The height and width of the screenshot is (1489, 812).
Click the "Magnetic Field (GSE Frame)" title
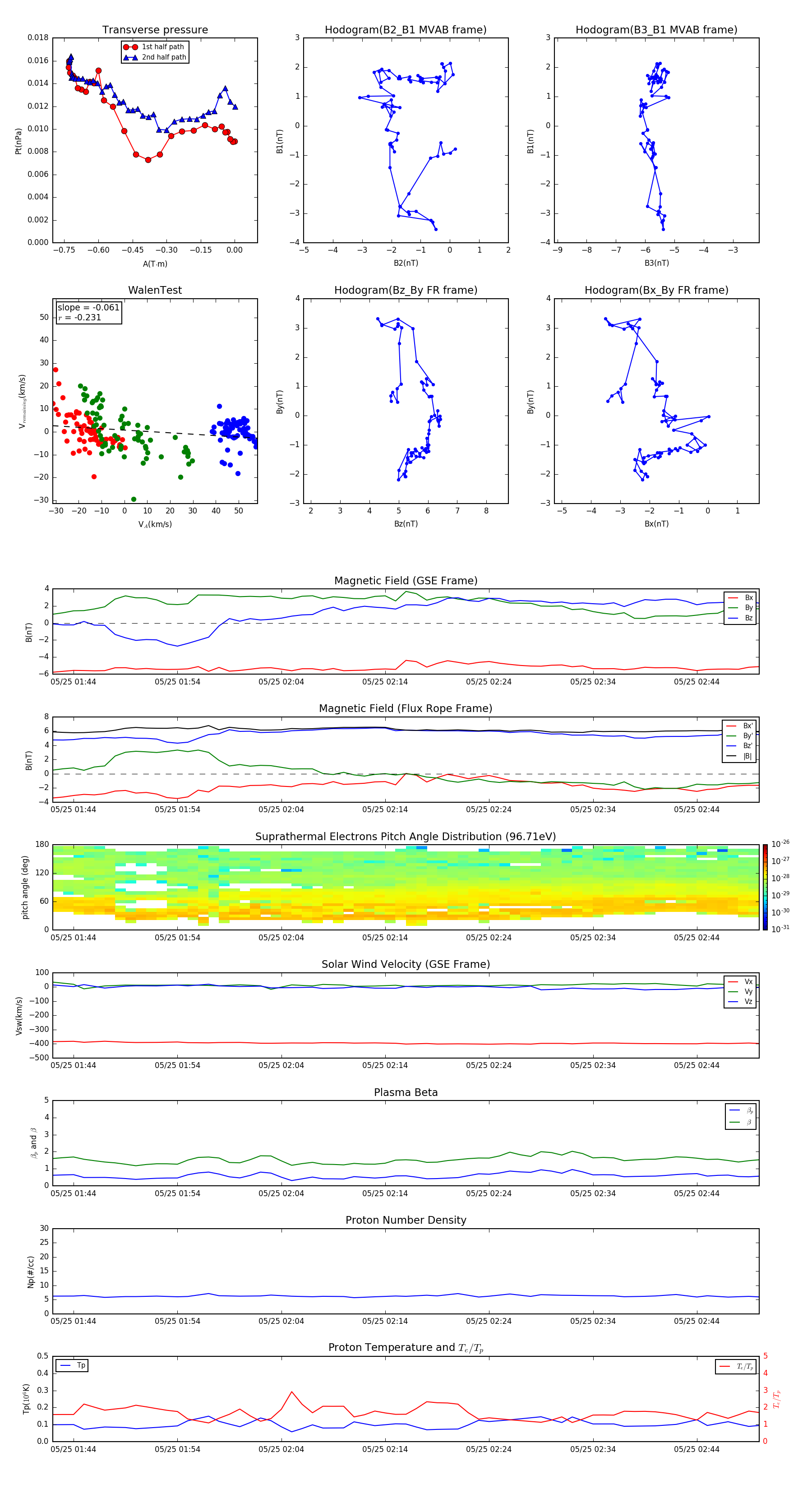pos(406,581)
